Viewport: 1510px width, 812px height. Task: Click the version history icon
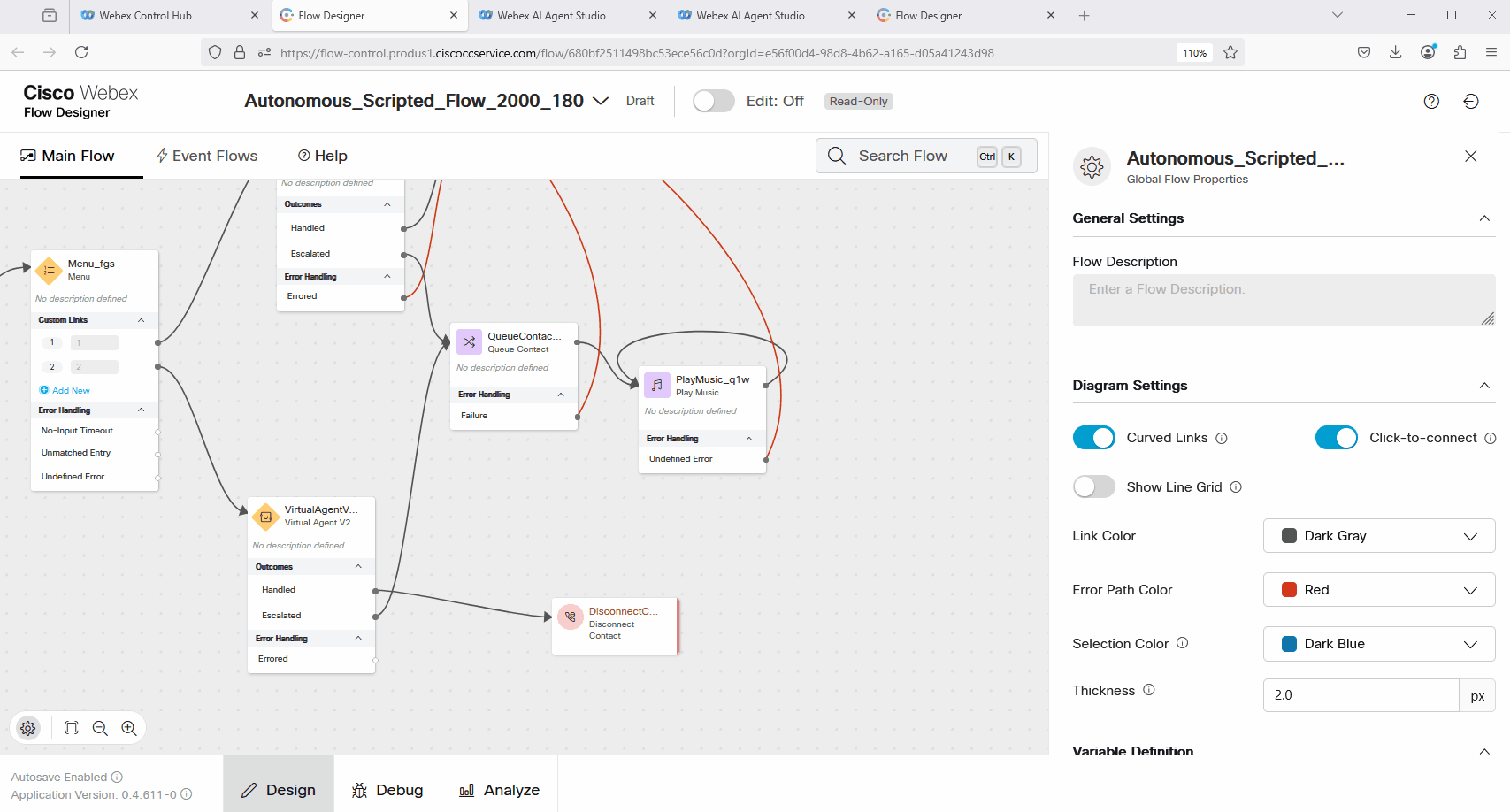click(x=1471, y=102)
